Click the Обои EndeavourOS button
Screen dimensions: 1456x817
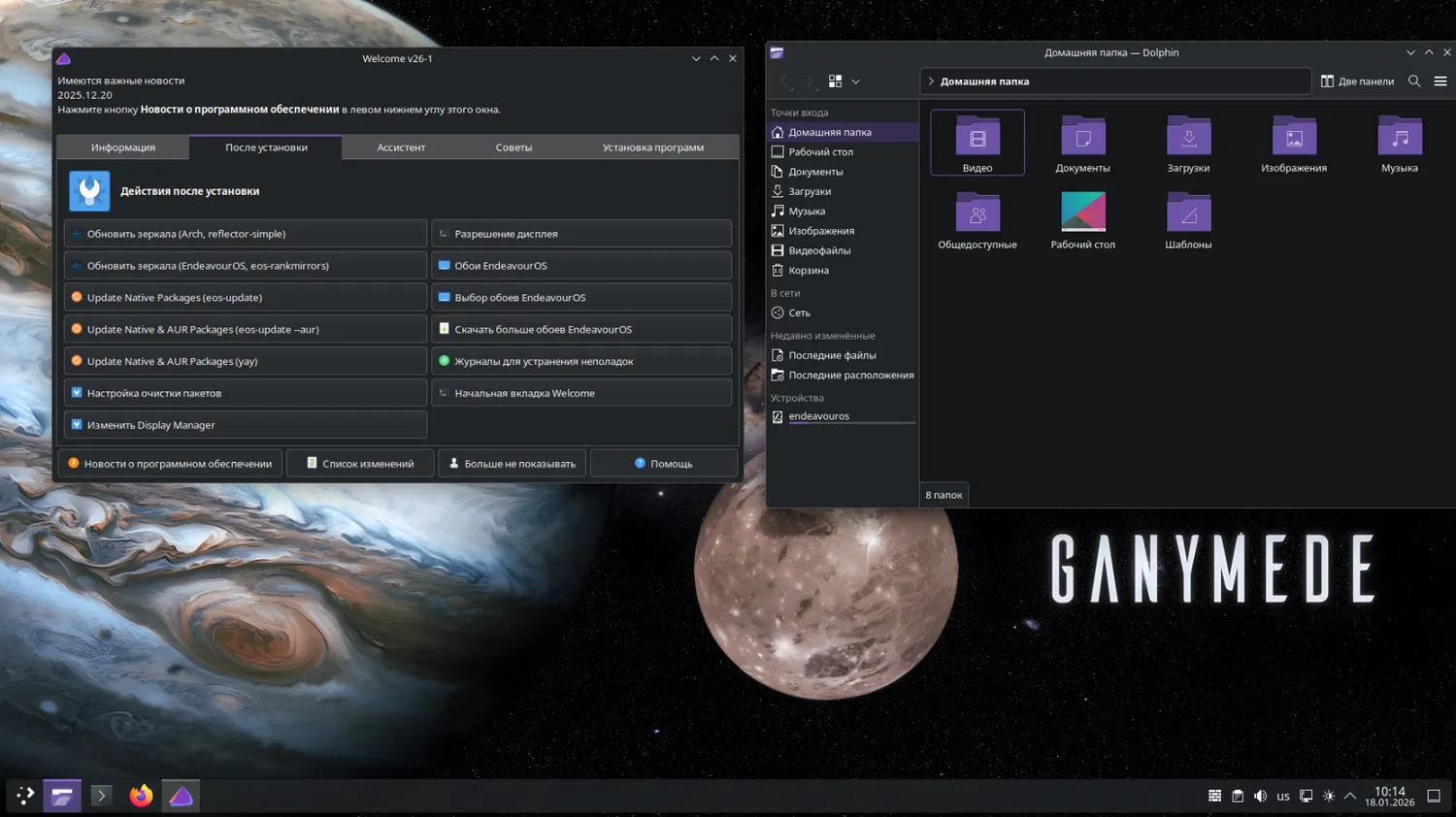581,266
